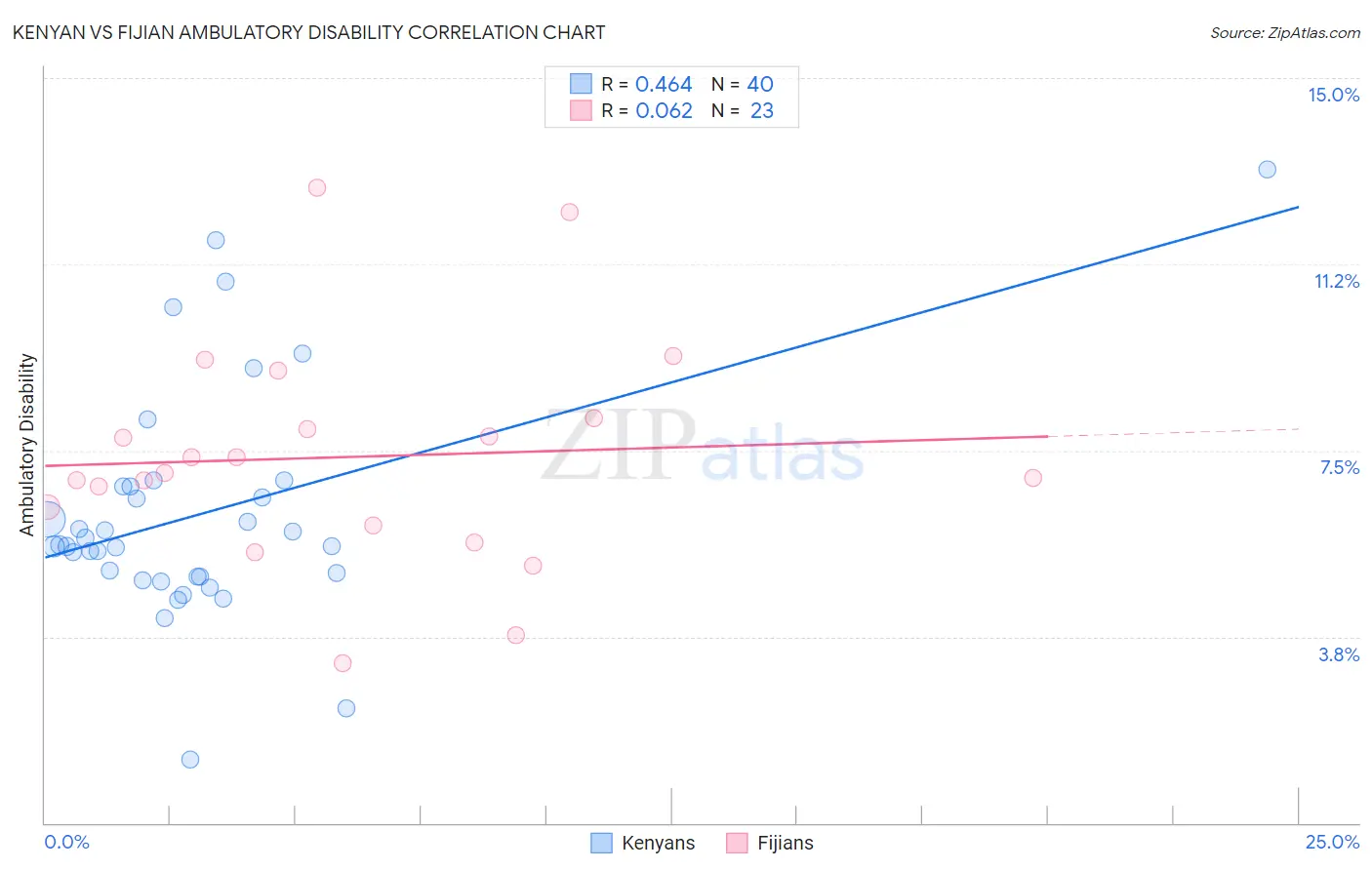Select the highest blue Kenyan data point
1372x870 pixels.
1267,170
